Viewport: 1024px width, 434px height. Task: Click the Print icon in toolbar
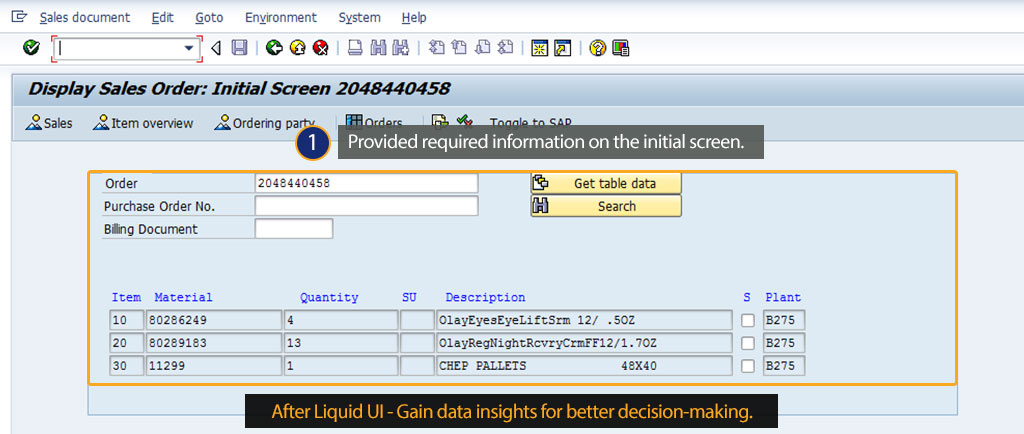click(x=355, y=47)
